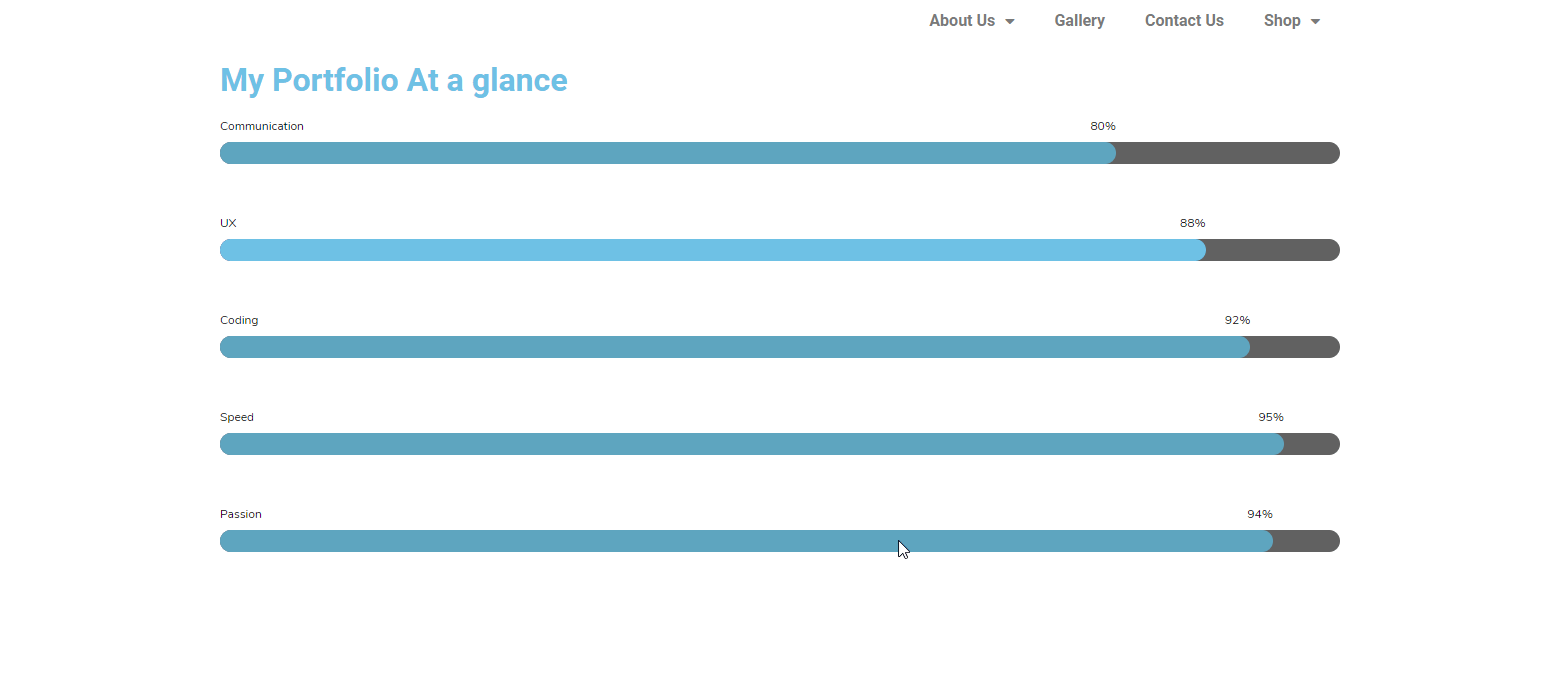1552x681 pixels.
Task: Open the Shop menu item
Action: tap(1291, 21)
